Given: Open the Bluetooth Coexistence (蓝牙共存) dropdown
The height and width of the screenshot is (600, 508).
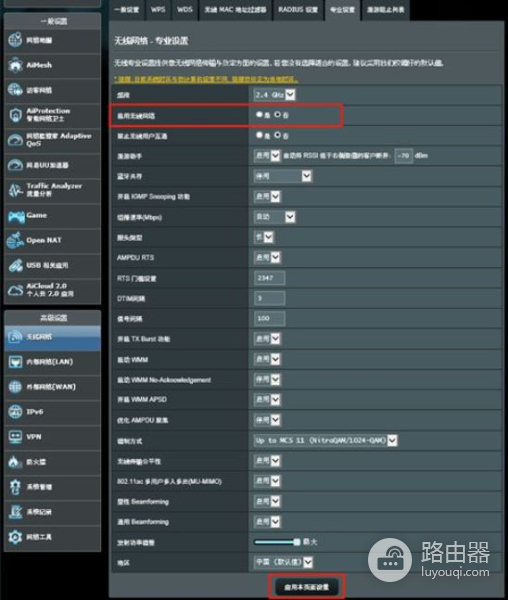Looking at the screenshot, I should coord(283,176).
